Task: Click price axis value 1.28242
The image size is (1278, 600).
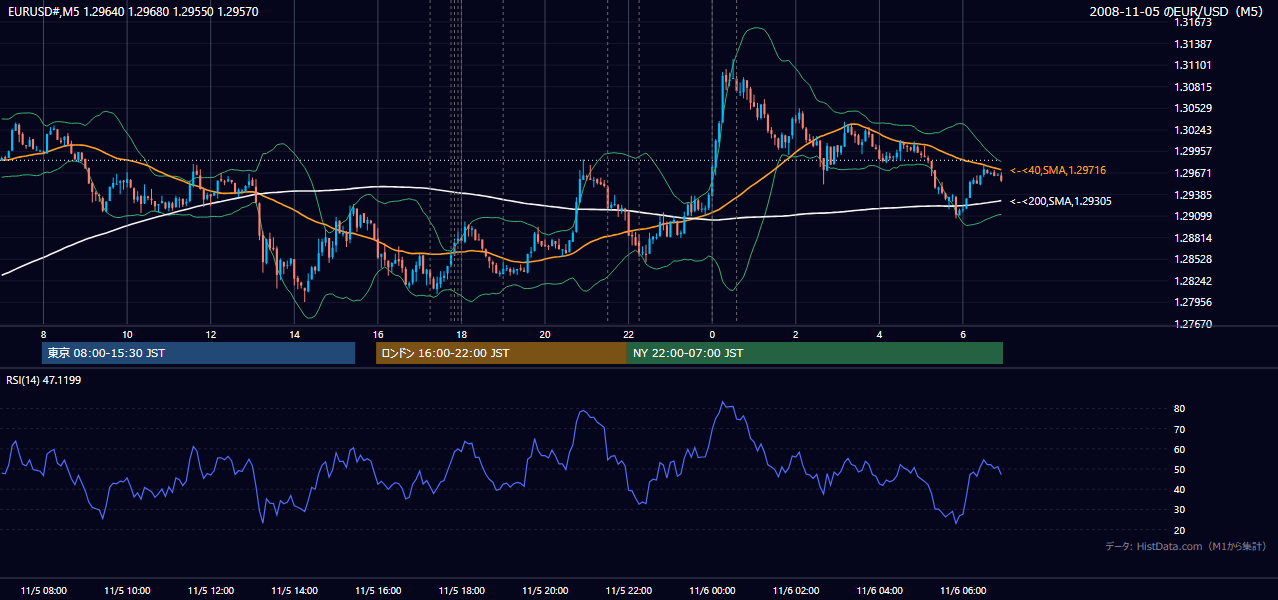Action: (x=1195, y=281)
